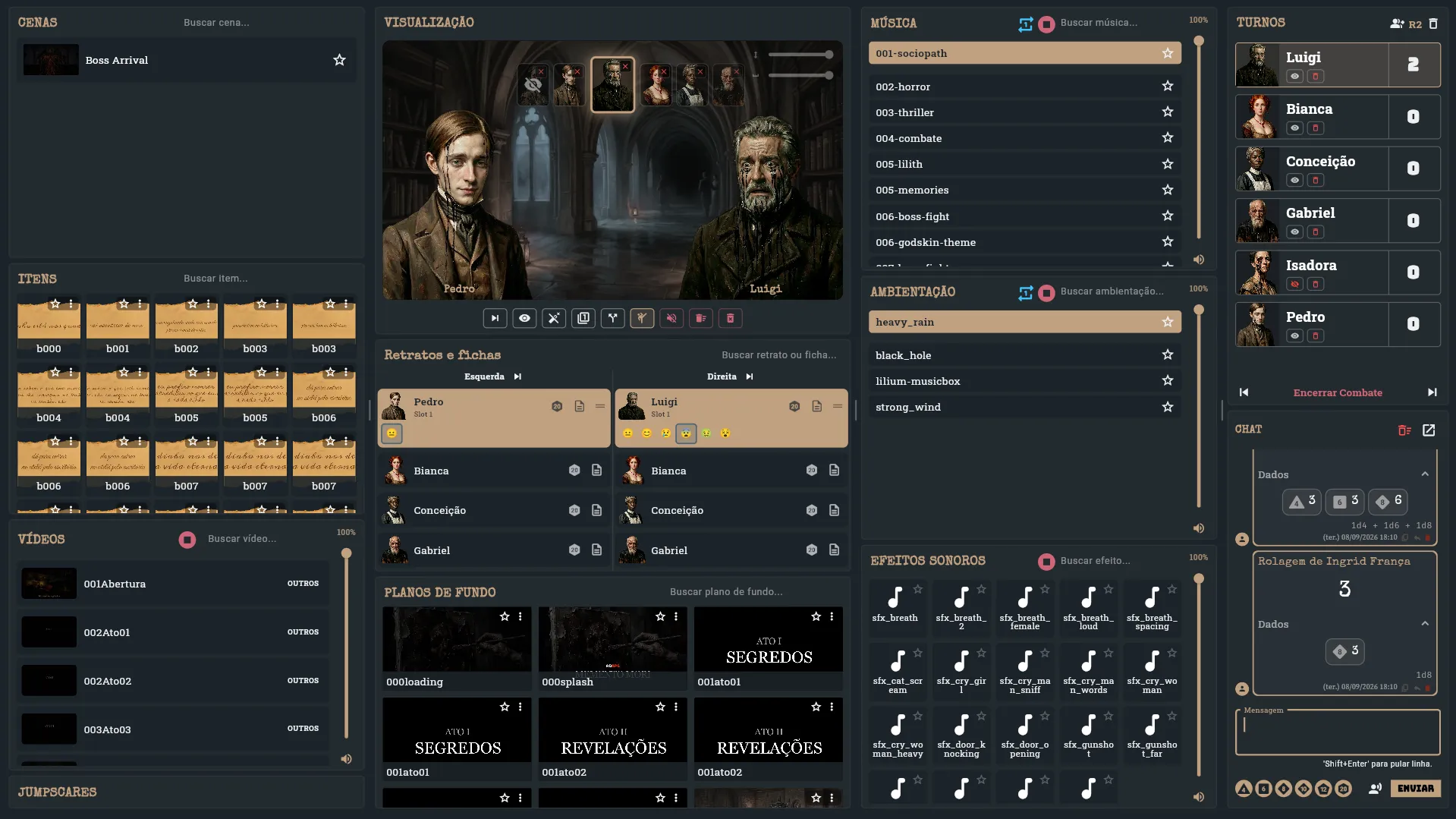Clear all turns with header trash icon
Viewport: 1456px width, 819px height.
click(1433, 24)
